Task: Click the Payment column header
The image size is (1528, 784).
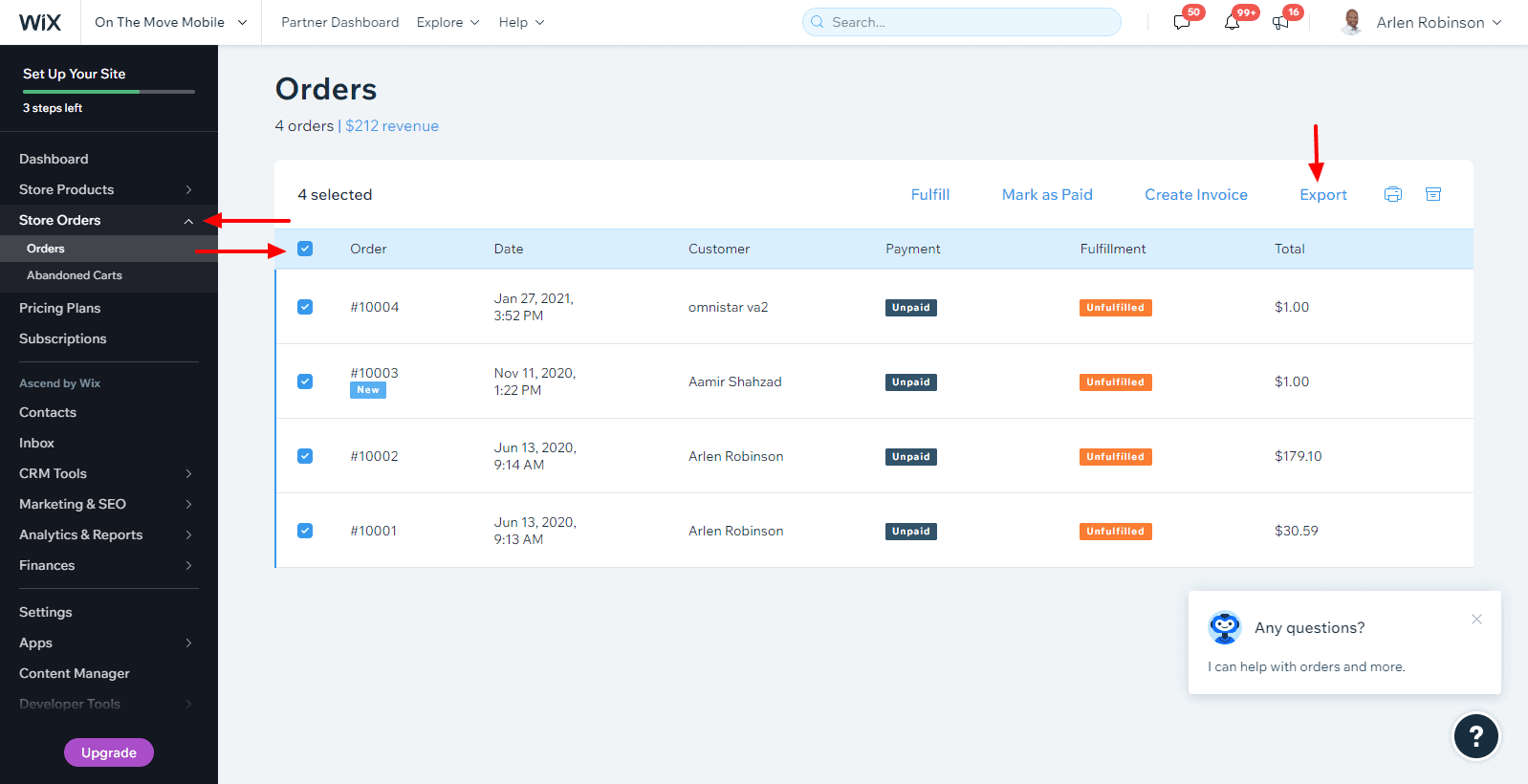Action: pos(913,249)
